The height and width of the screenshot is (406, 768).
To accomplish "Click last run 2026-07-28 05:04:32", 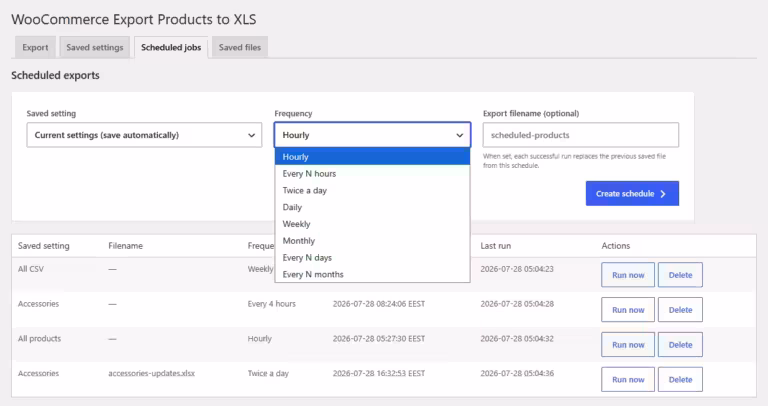I will coord(517,338).
